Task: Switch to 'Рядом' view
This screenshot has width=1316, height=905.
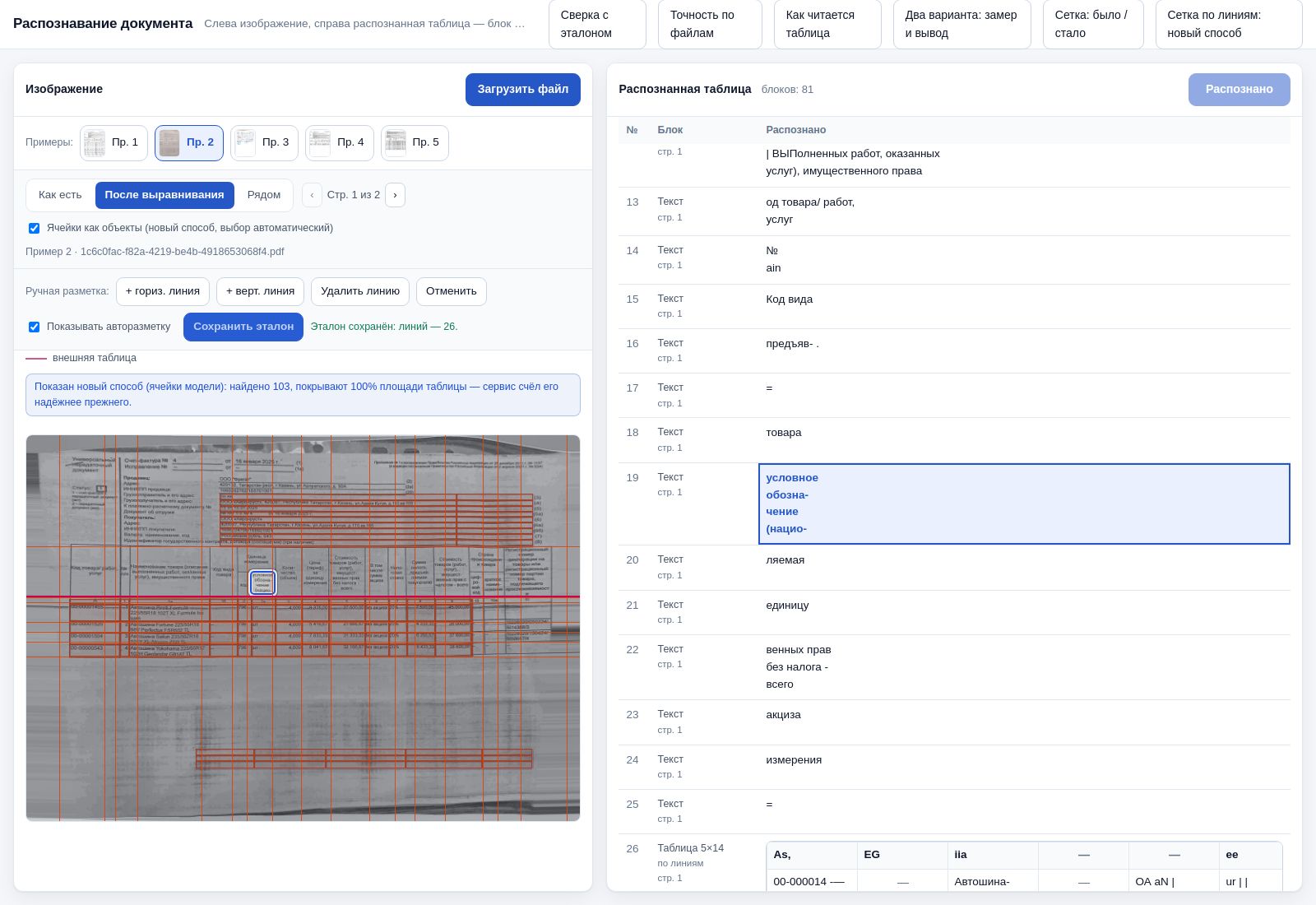Action: [x=263, y=195]
